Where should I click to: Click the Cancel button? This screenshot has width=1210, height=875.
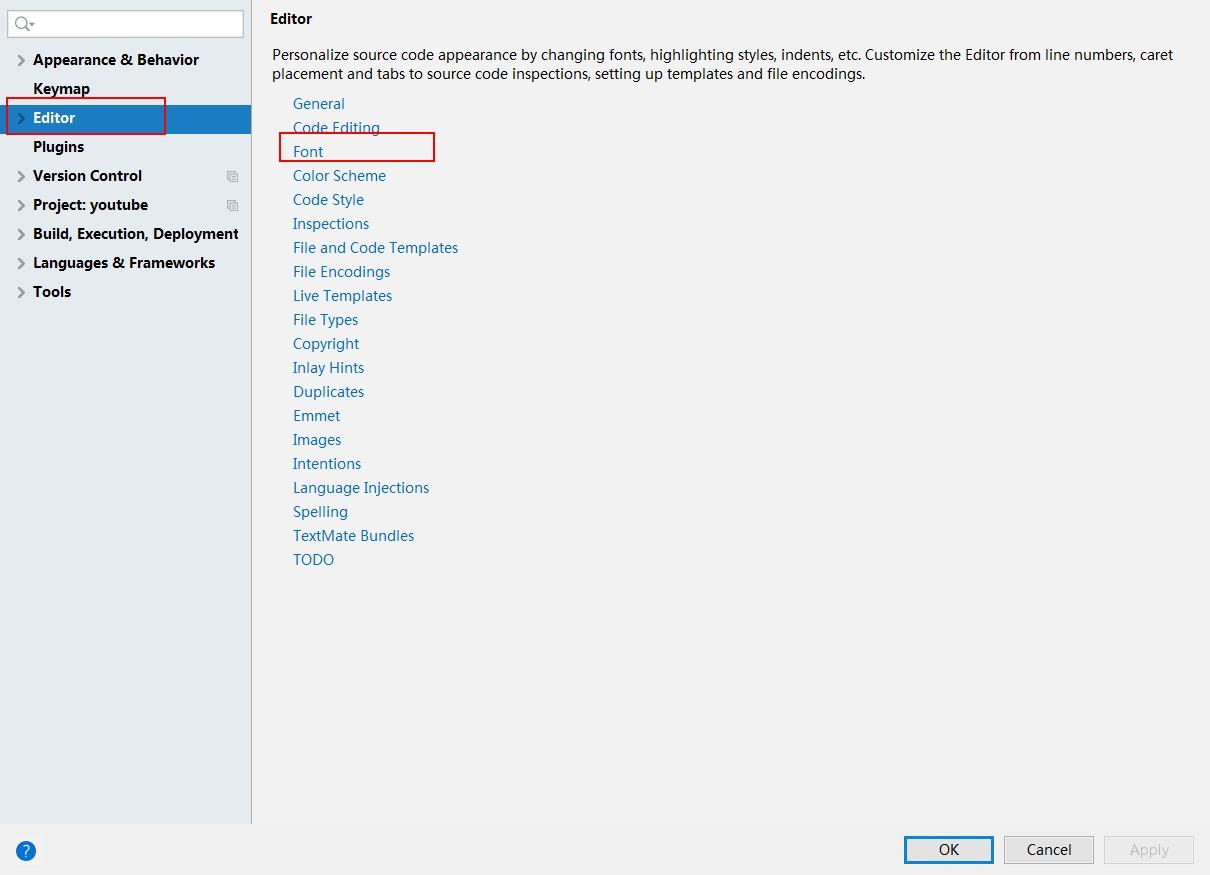pos(1049,850)
